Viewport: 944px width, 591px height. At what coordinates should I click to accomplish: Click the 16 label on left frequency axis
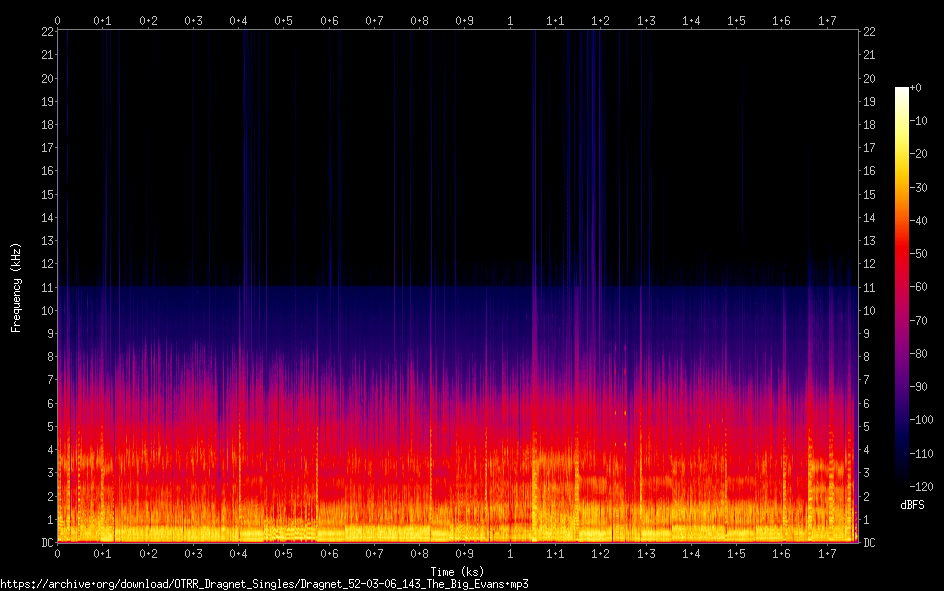click(x=46, y=171)
